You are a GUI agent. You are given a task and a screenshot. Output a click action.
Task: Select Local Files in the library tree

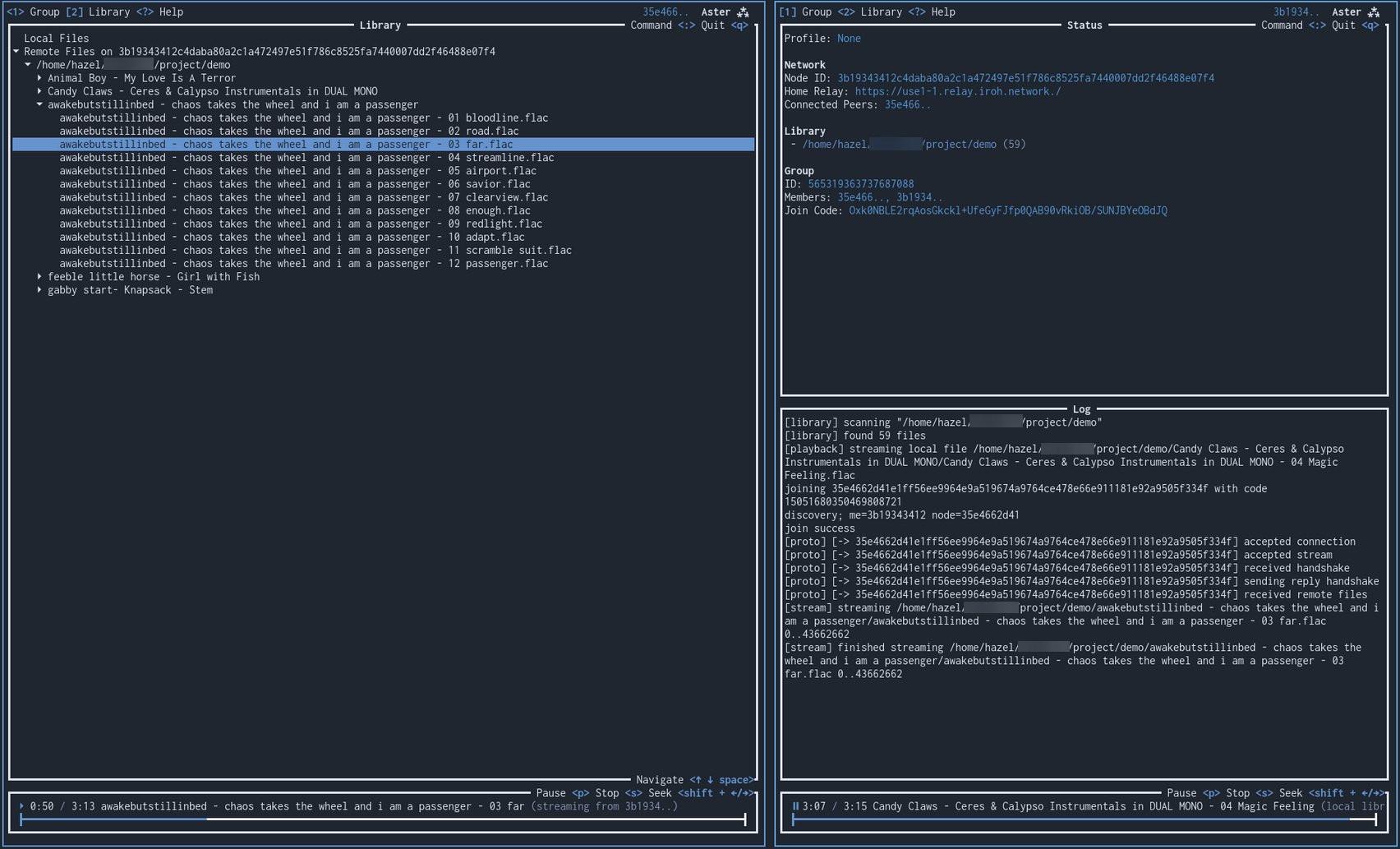coord(56,39)
